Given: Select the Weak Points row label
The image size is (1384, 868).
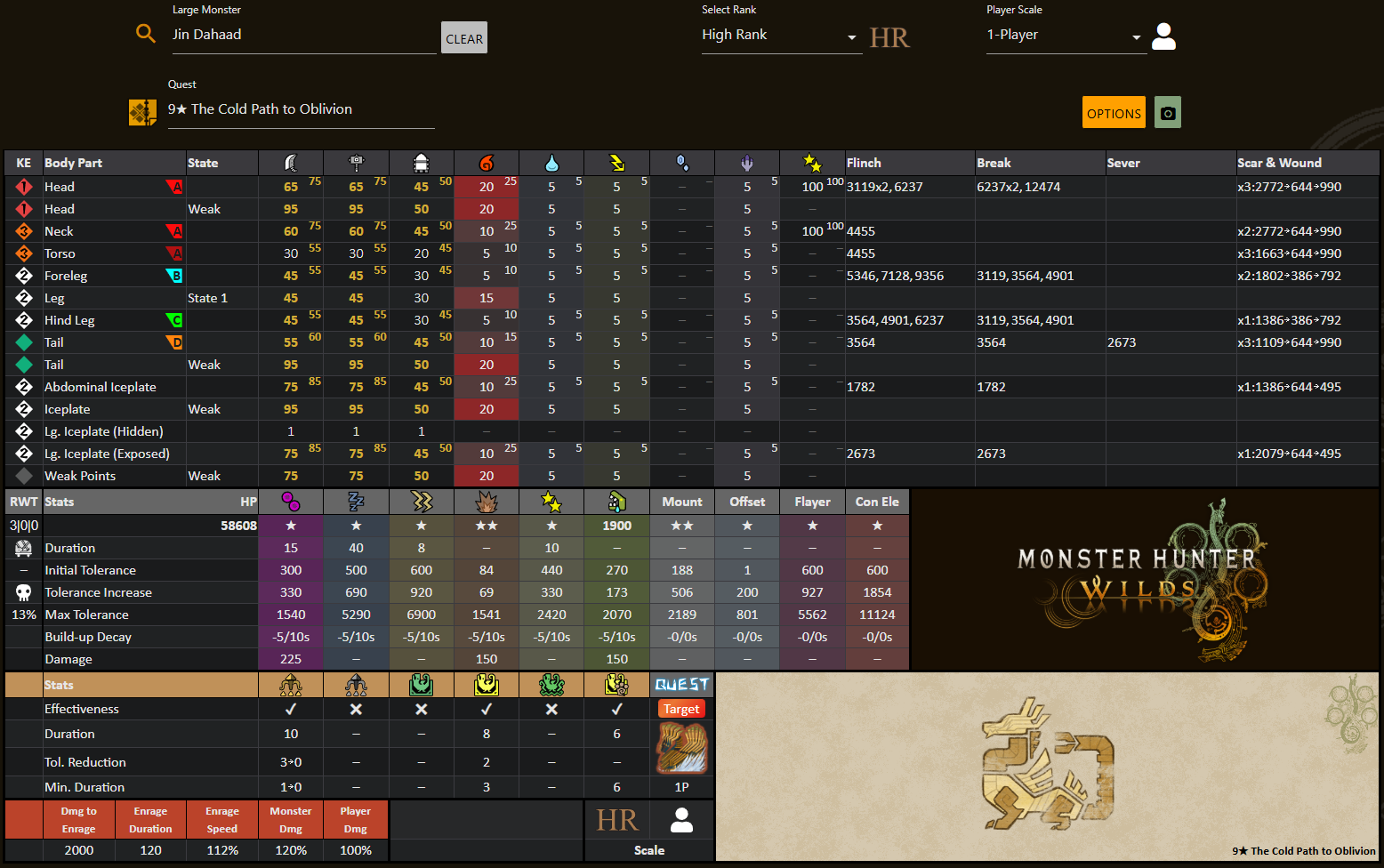Looking at the screenshot, I should pyautogui.click(x=80, y=476).
